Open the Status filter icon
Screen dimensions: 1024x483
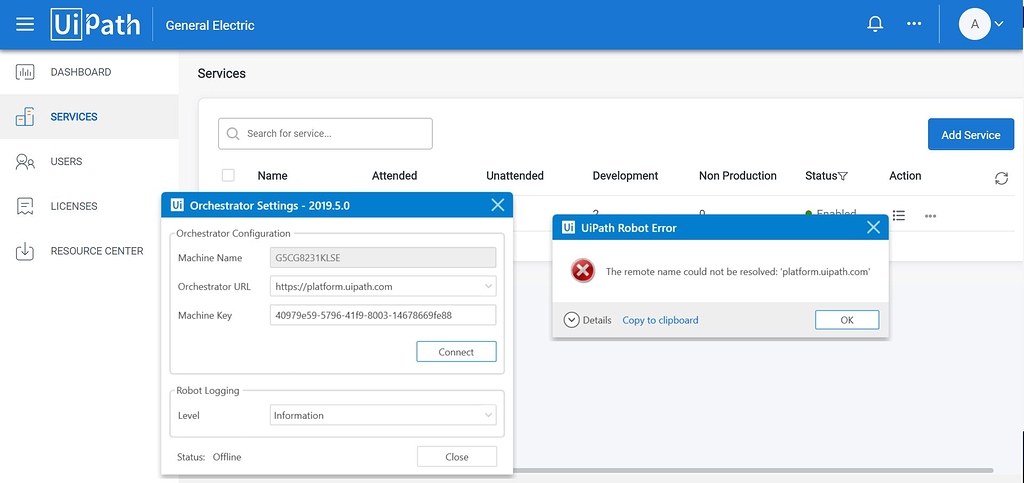pos(843,176)
